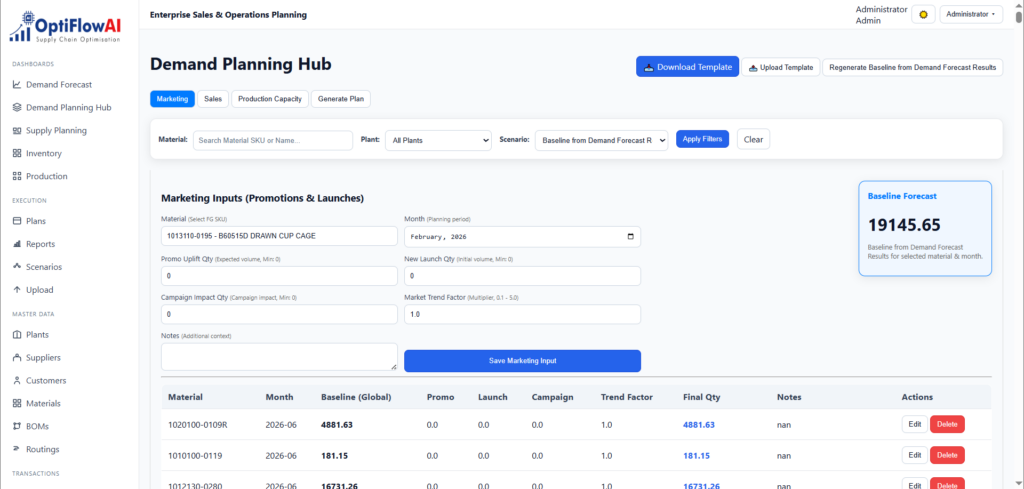Viewport: 1024px width, 489px height.
Task: Click the Customers person icon
Action: pyautogui.click(x=17, y=380)
